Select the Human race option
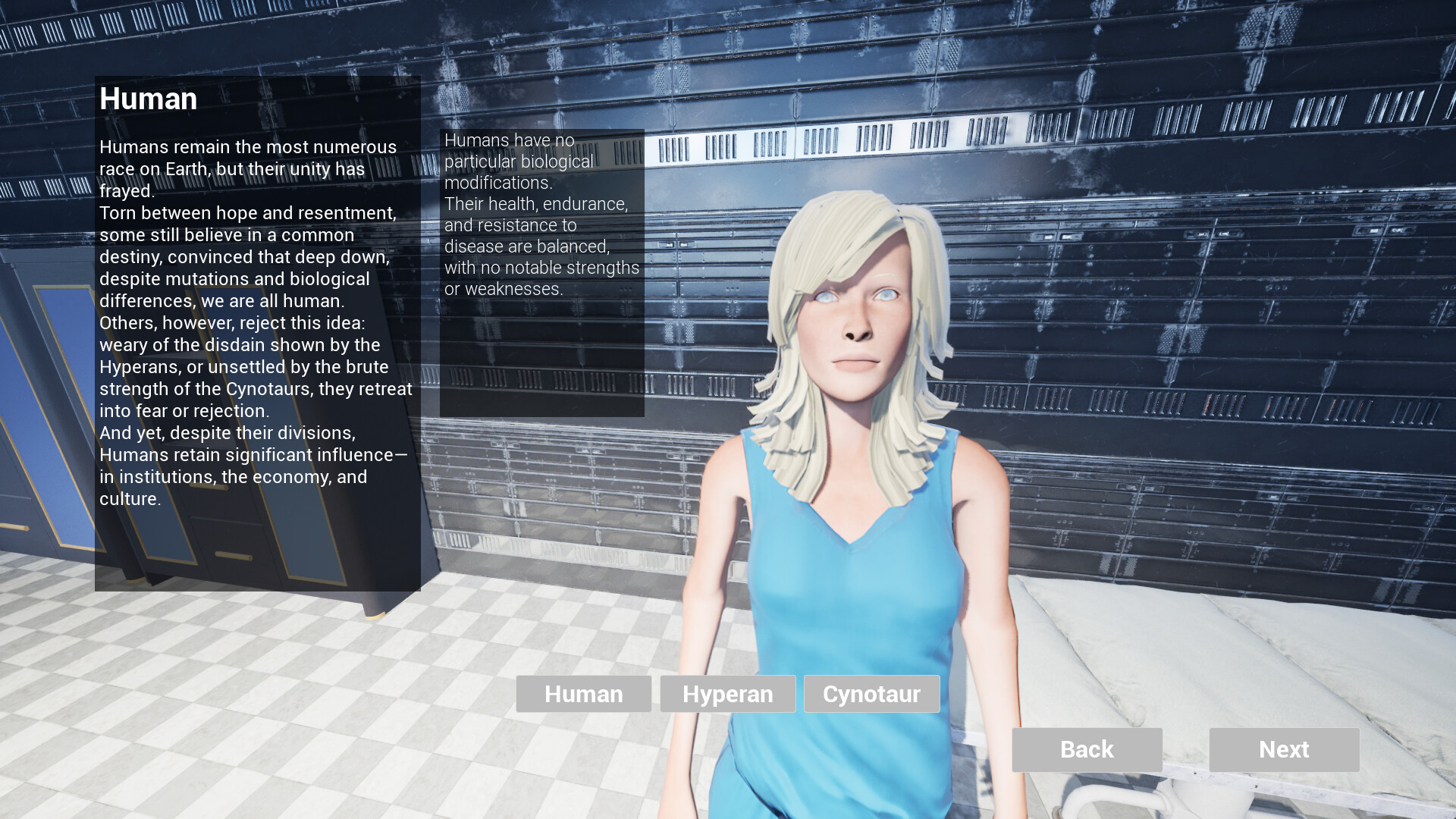 coord(583,693)
